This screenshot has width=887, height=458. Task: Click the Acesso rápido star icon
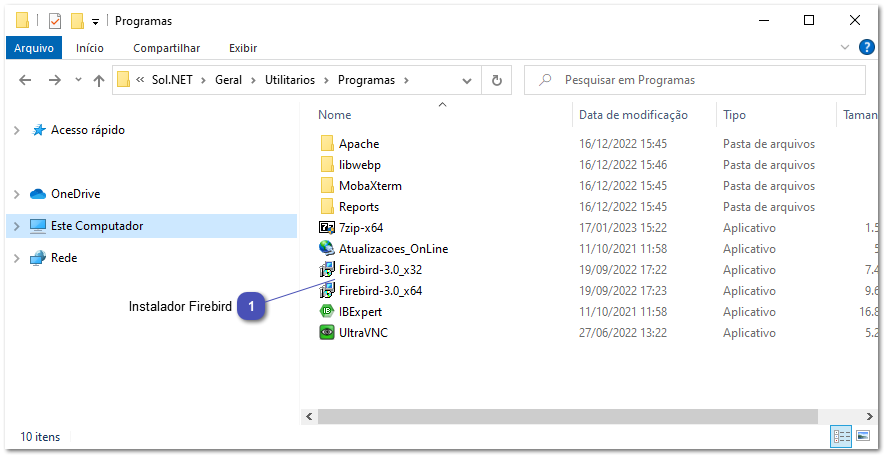pos(38,130)
